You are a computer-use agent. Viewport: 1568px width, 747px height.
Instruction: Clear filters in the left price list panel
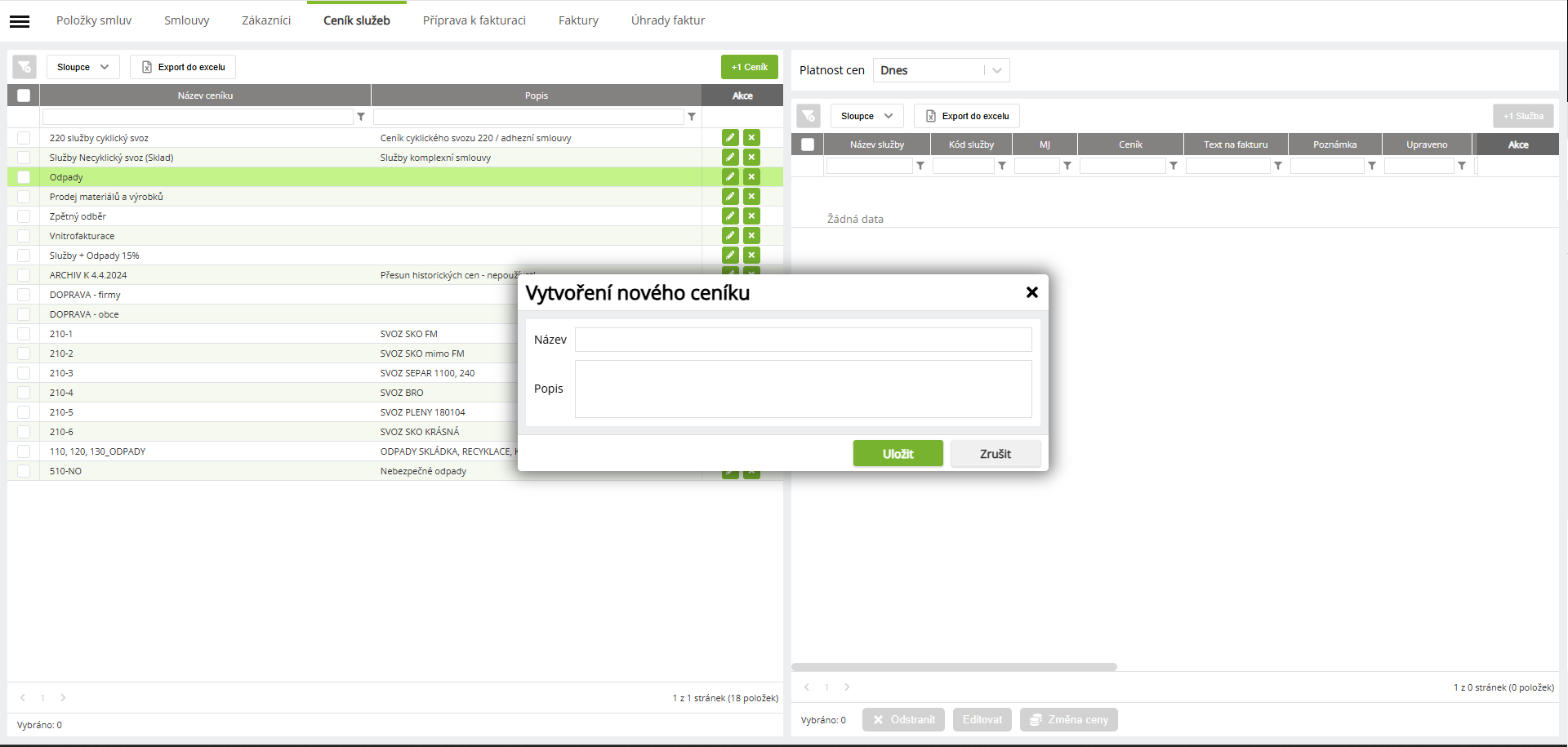[x=24, y=67]
